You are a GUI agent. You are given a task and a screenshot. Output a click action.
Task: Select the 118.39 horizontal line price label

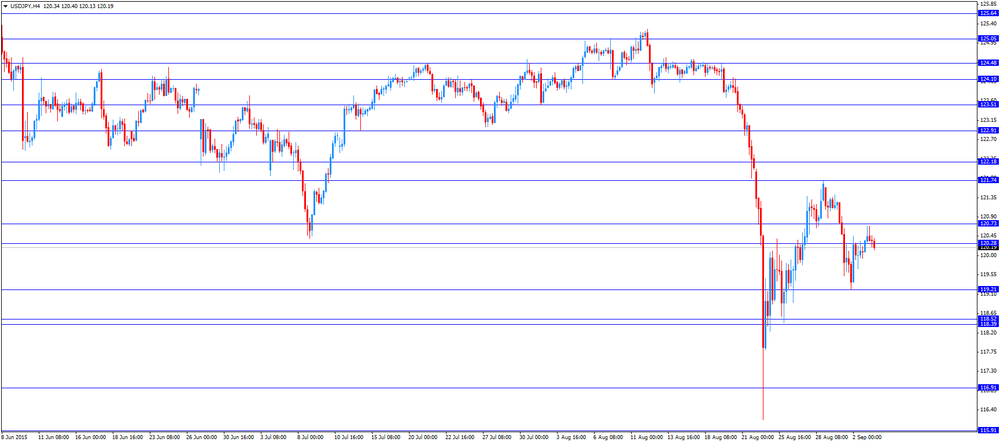click(989, 324)
